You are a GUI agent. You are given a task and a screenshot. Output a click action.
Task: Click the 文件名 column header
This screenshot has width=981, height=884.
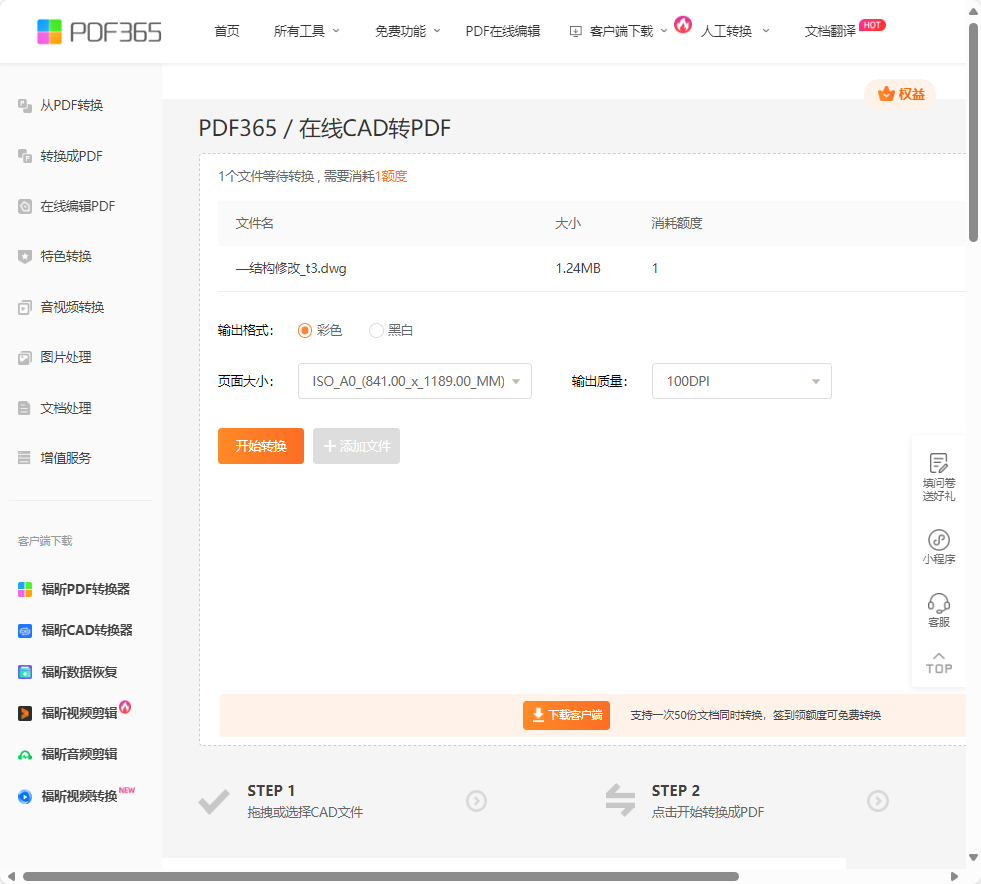coord(255,223)
